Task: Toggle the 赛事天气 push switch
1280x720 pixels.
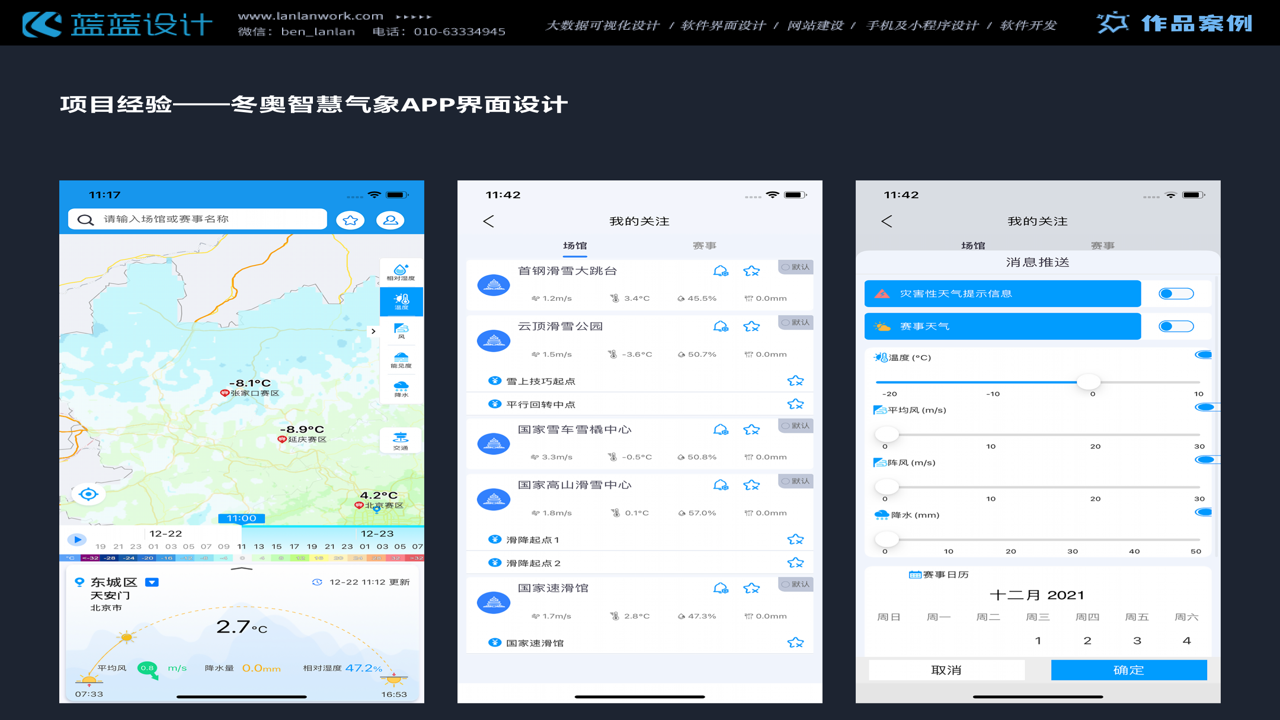Action: pos(1176,326)
